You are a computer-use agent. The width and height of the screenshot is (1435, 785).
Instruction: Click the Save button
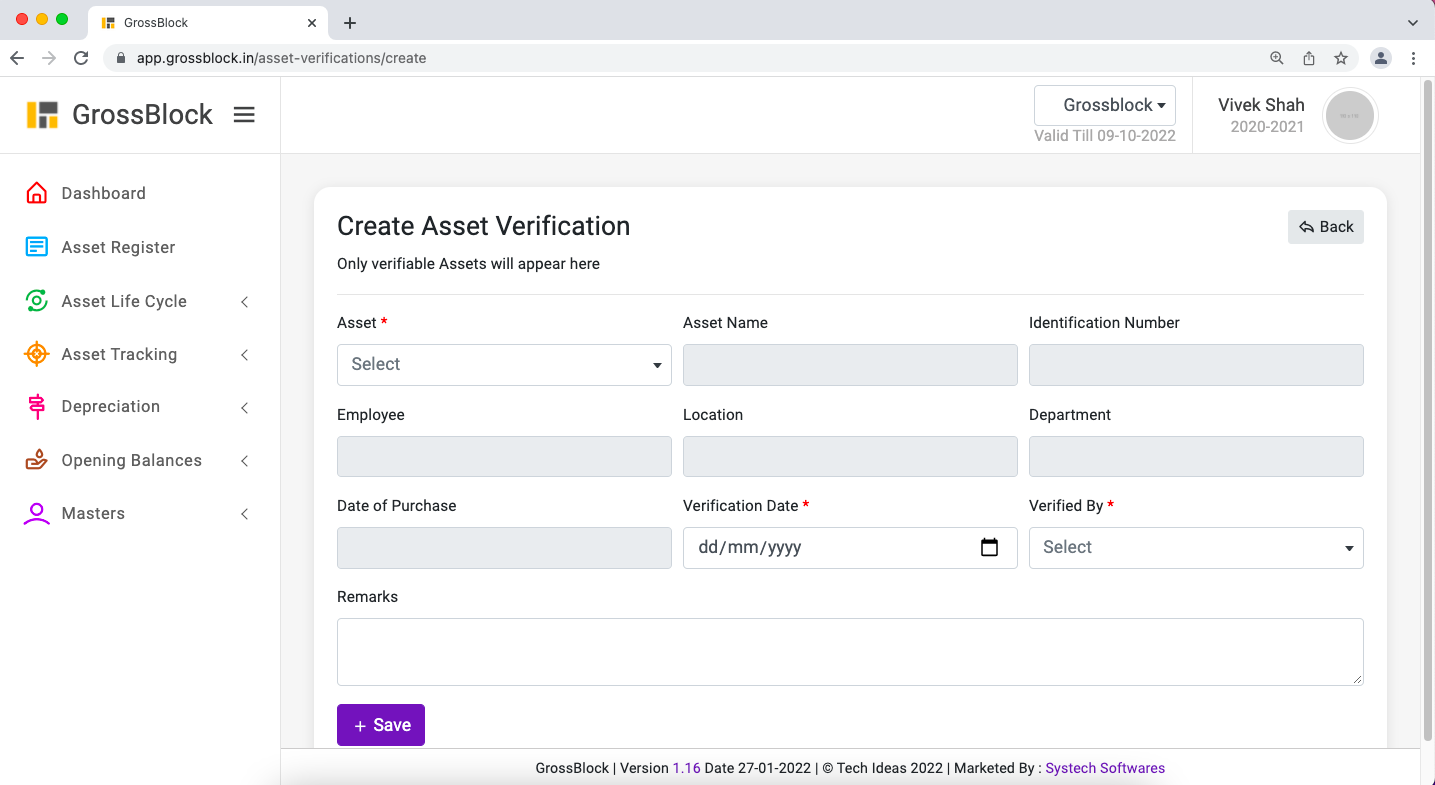pyautogui.click(x=381, y=725)
